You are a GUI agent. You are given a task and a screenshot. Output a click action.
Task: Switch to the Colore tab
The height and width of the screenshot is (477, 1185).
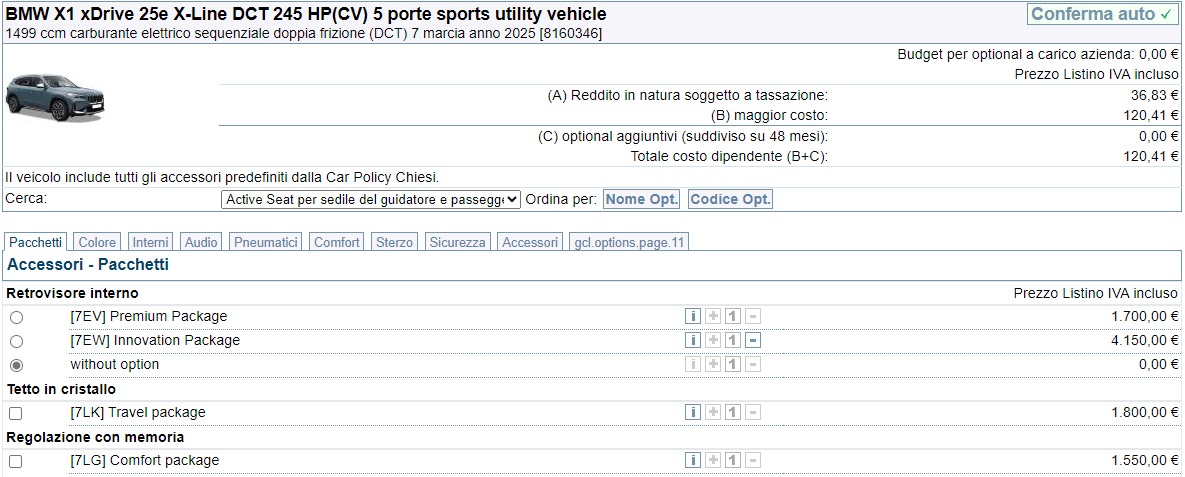pos(97,242)
